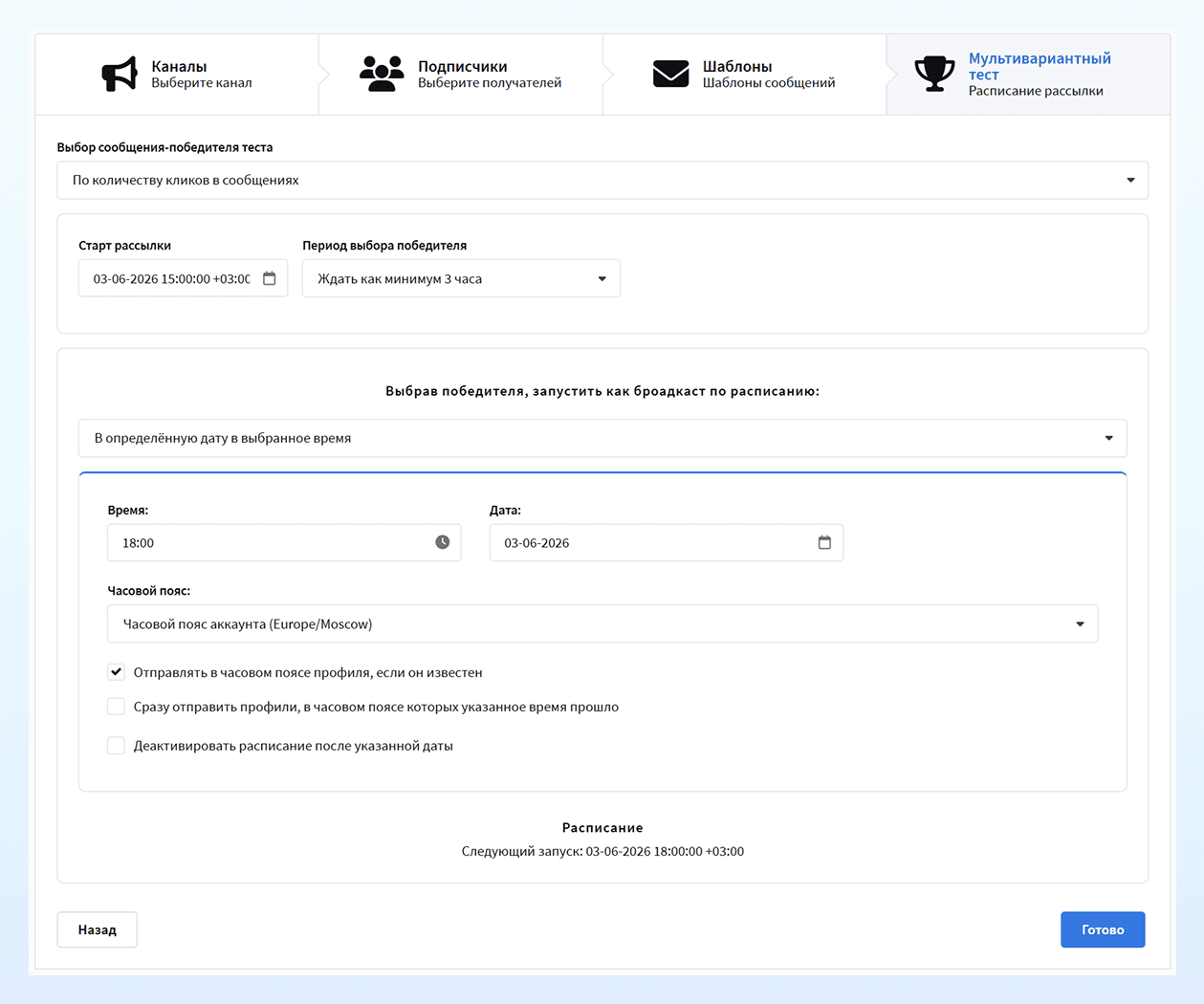Open calendar picker for broadcast start
Image resolution: width=1204 pixels, height=1004 pixels.
click(x=270, y=278)
